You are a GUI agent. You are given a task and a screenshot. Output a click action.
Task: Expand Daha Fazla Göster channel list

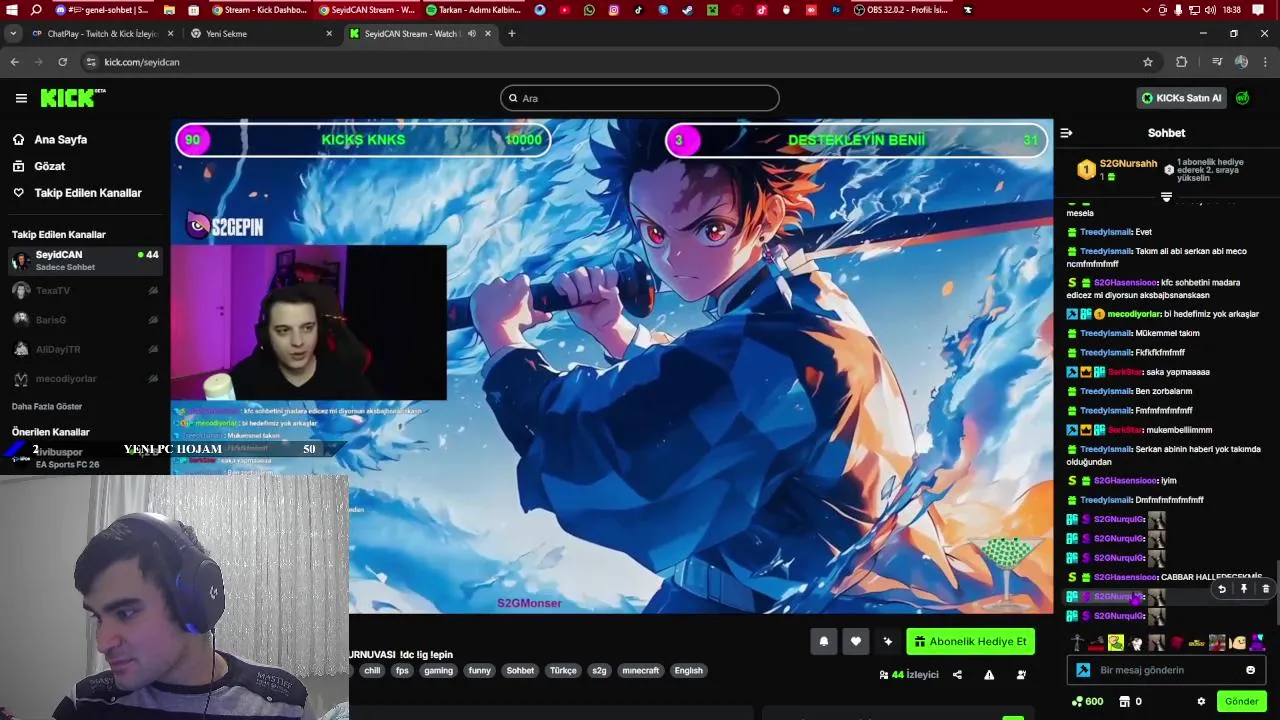click(x=47, y=407)
